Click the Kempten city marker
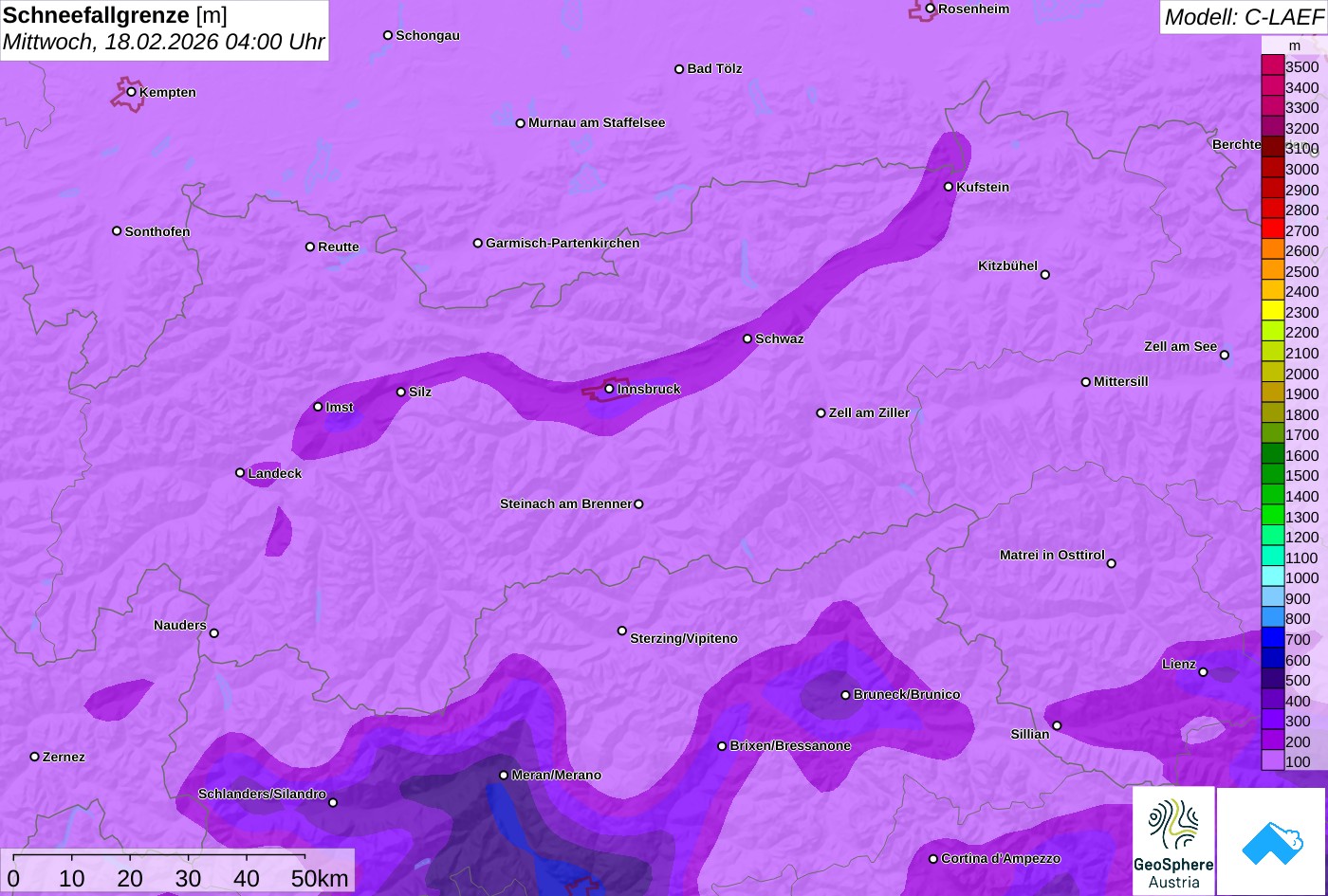The image size is (1328, 896). (x=132, y=92)
